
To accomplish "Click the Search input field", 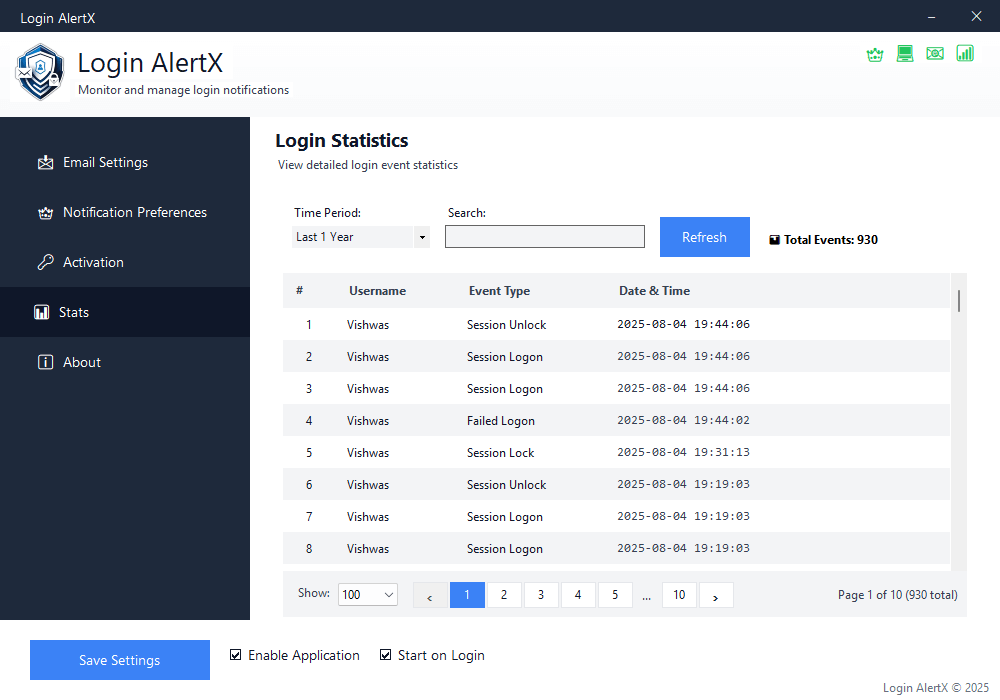I will 545,237.
